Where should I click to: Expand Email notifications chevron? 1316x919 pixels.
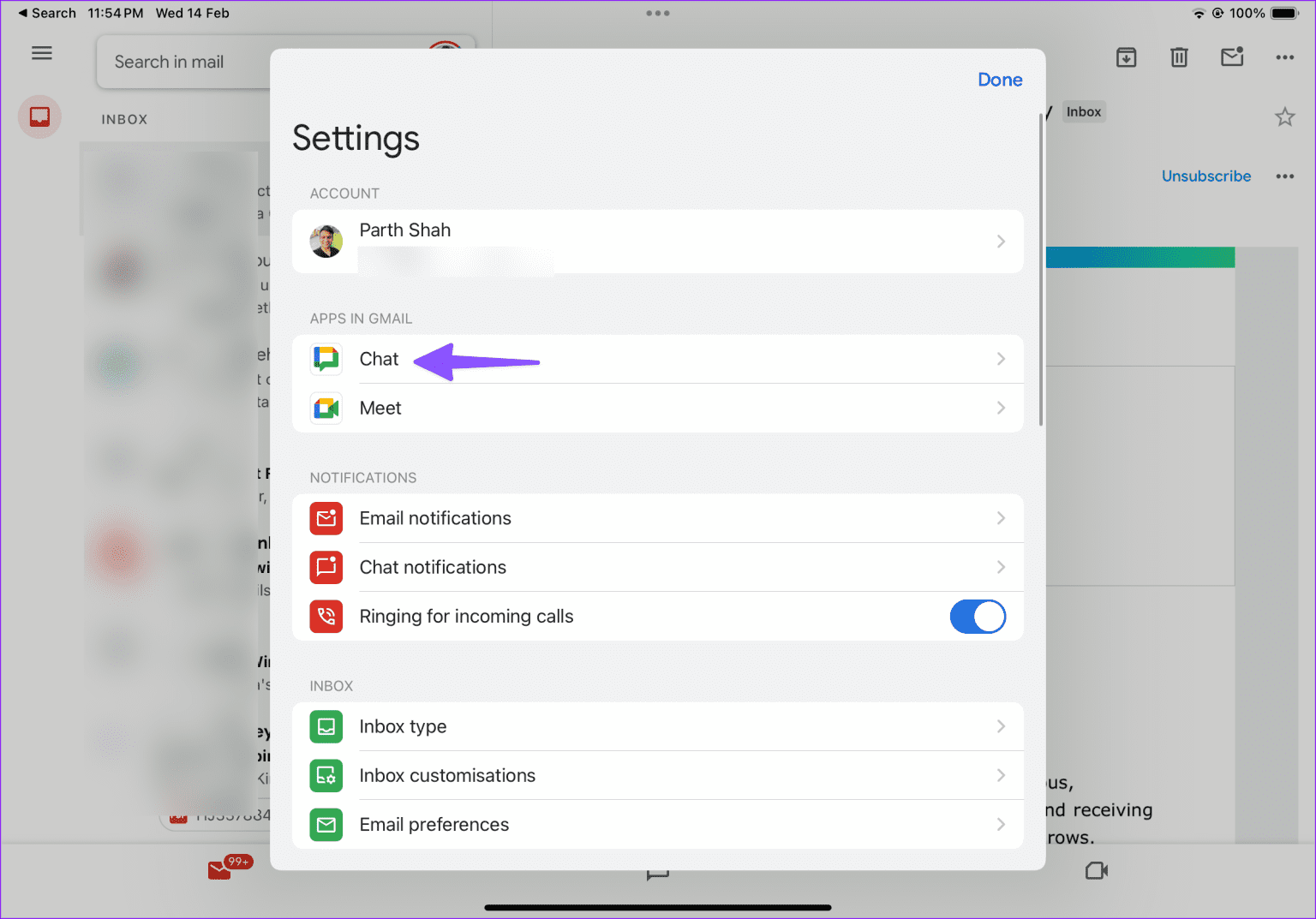pos(1001,518)
